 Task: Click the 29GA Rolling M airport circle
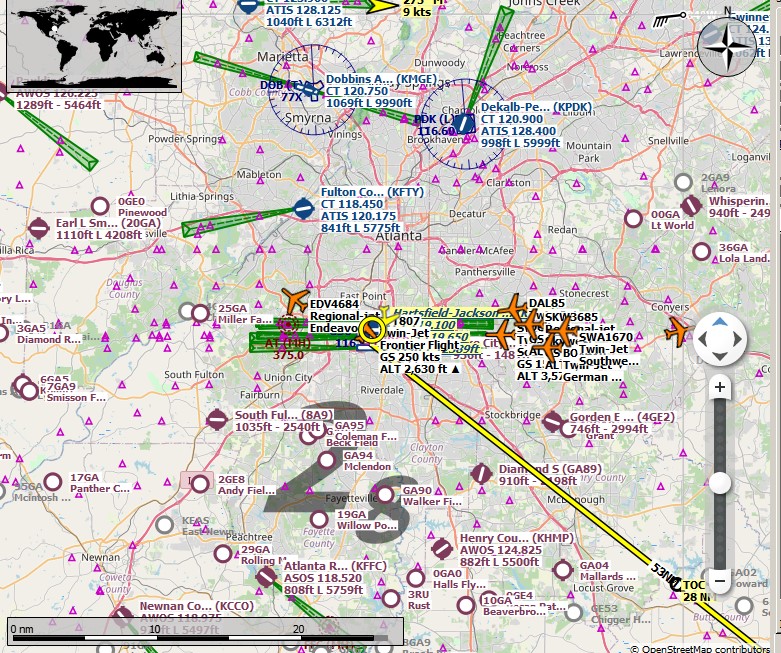223,553
